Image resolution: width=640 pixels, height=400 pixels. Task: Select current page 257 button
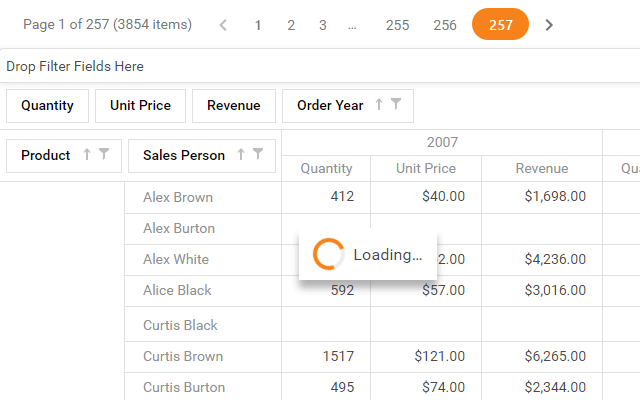point(500,25)
